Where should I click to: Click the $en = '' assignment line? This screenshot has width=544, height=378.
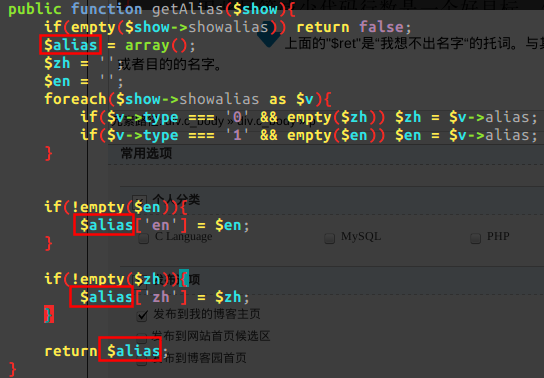click(x=84, y=81)
